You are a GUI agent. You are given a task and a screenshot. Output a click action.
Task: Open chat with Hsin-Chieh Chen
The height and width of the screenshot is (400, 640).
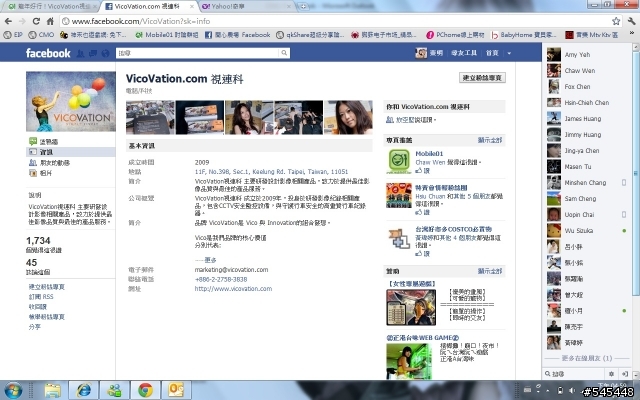[x=586, y=102]
